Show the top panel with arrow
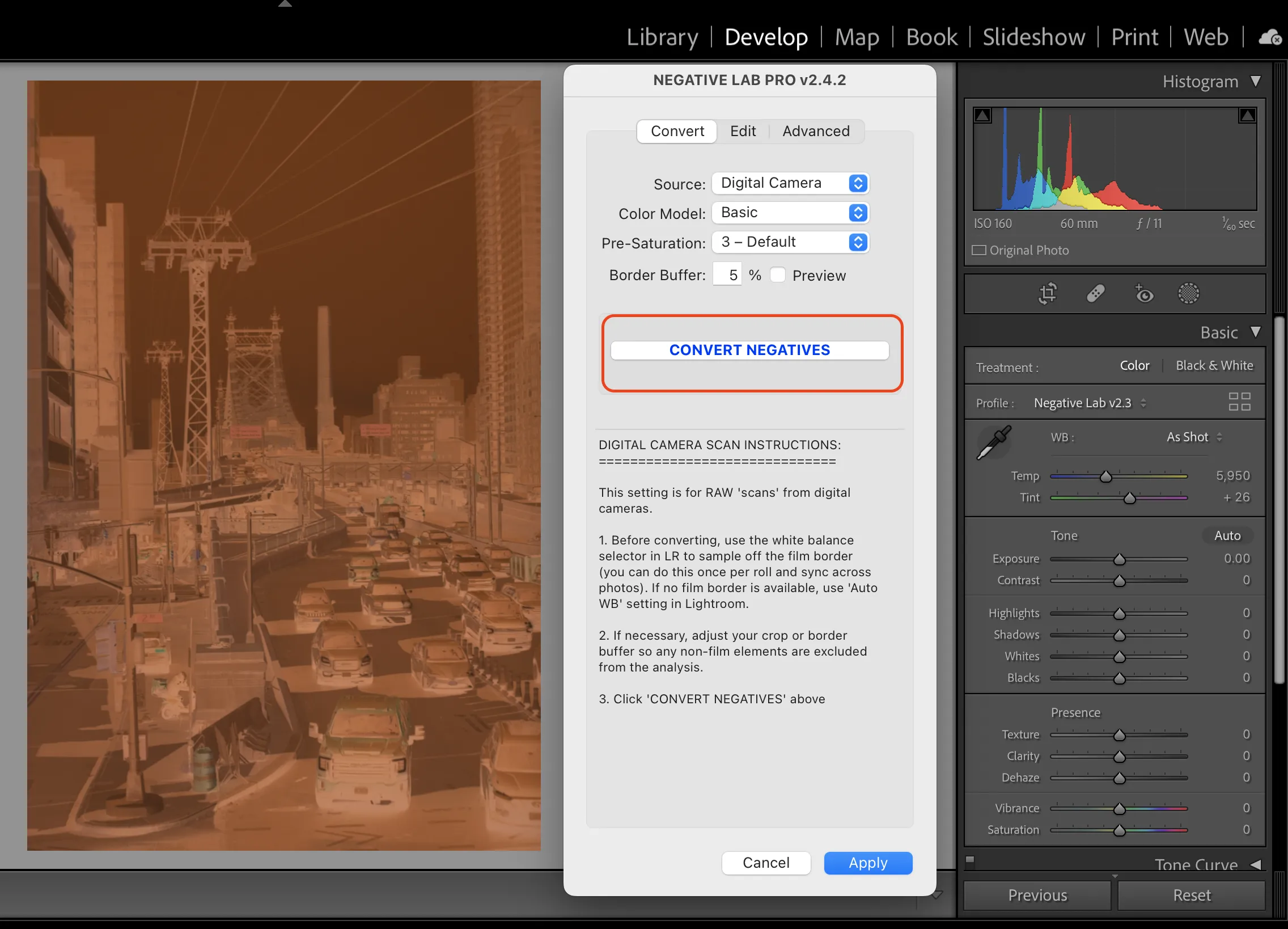The image size is (1288, 929). coord(285,4)
